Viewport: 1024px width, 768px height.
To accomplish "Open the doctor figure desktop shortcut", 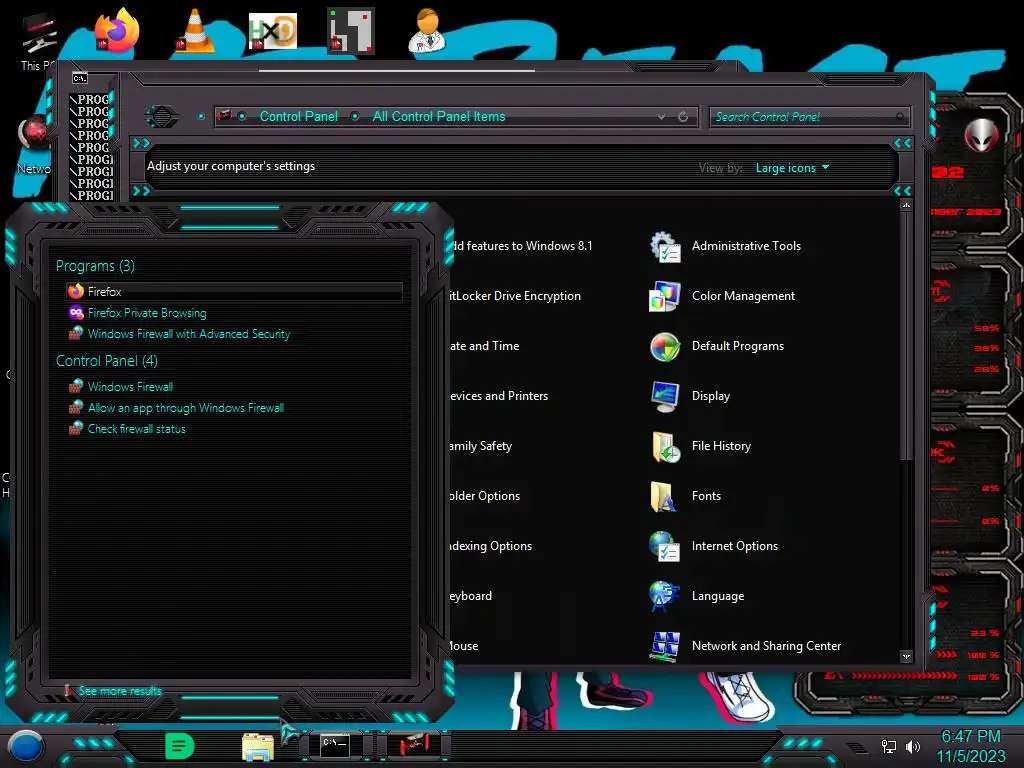I will [x=427, y=30].
